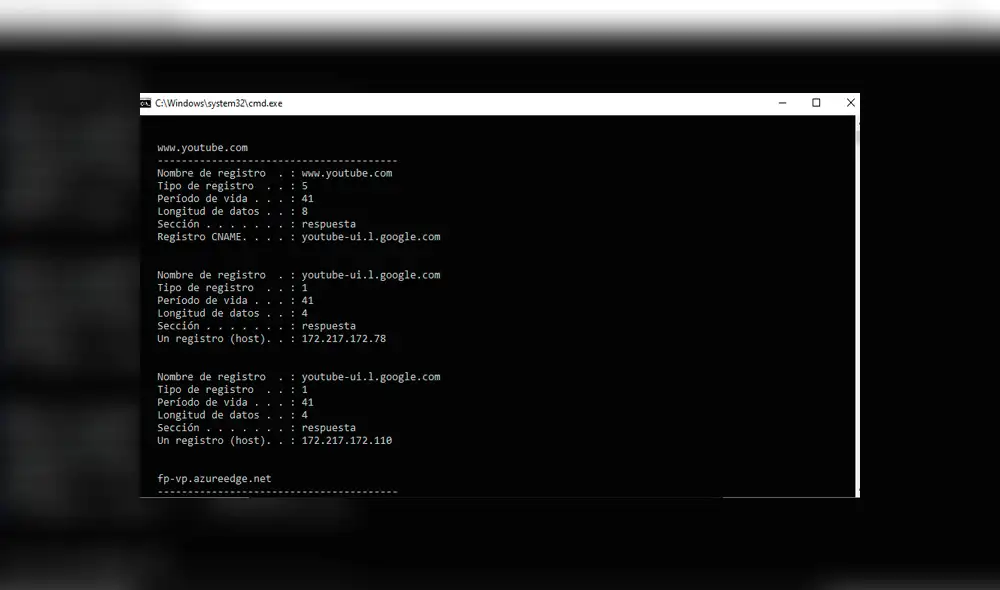Click the IP address 172.217.172.110
Image resolution: width=1000 pixels, height=590 pixels.
pos(347,440)
